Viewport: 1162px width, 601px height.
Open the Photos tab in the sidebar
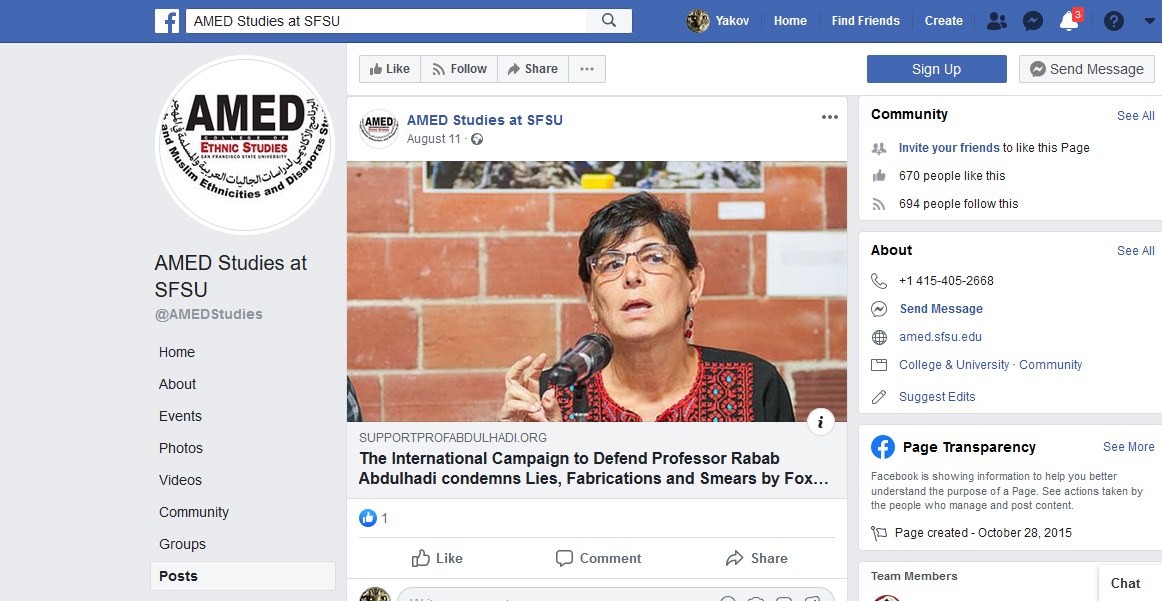pyautogui.click(x=181, y=448)
